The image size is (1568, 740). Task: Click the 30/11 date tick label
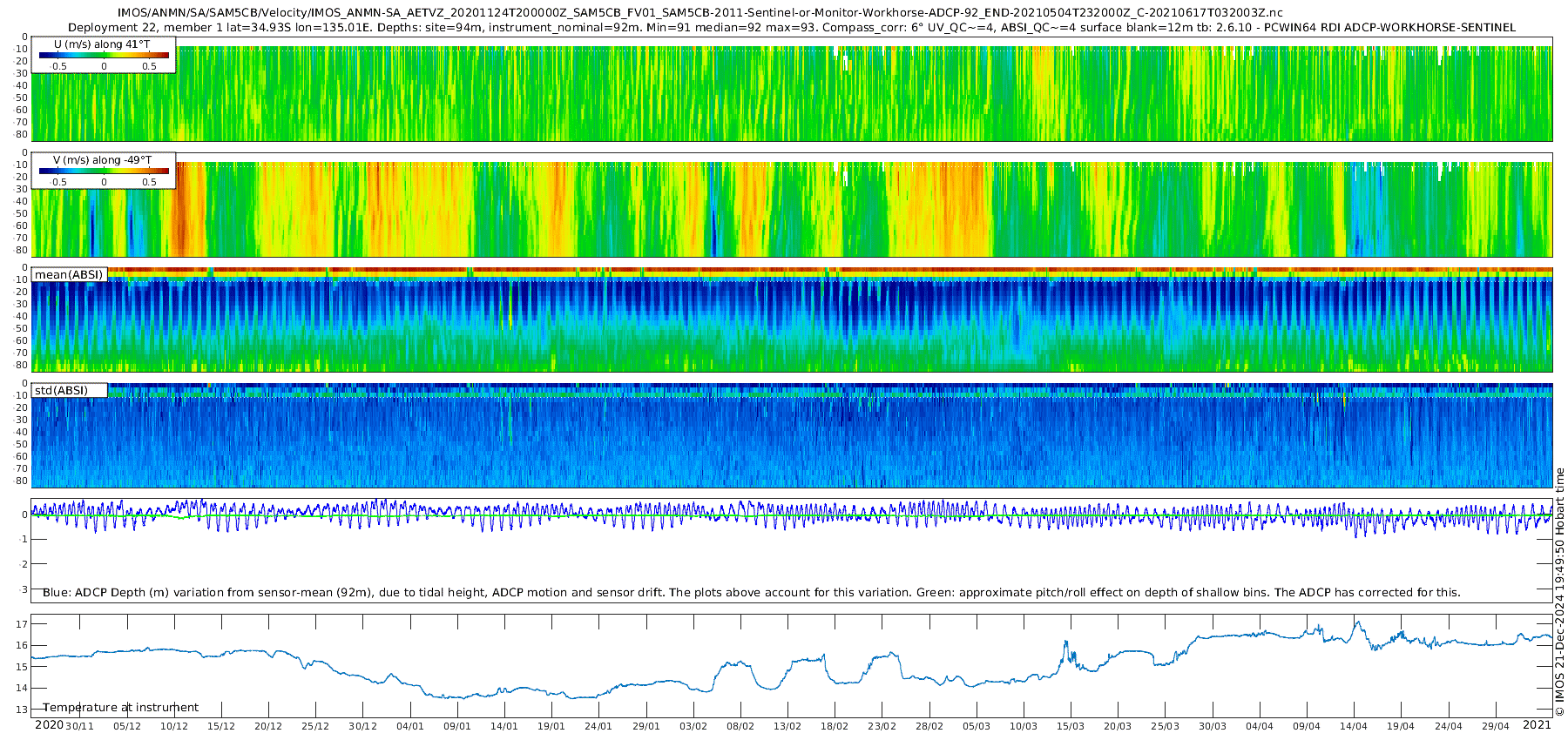[79, 726]
